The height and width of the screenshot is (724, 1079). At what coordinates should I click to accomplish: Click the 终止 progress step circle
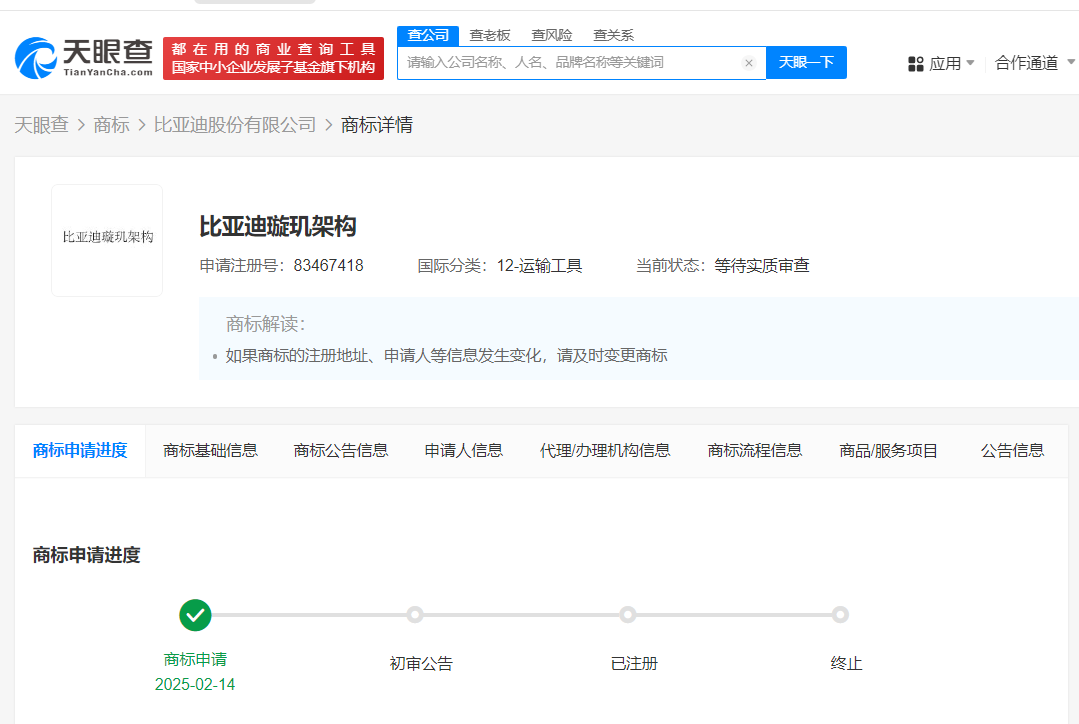840,614
